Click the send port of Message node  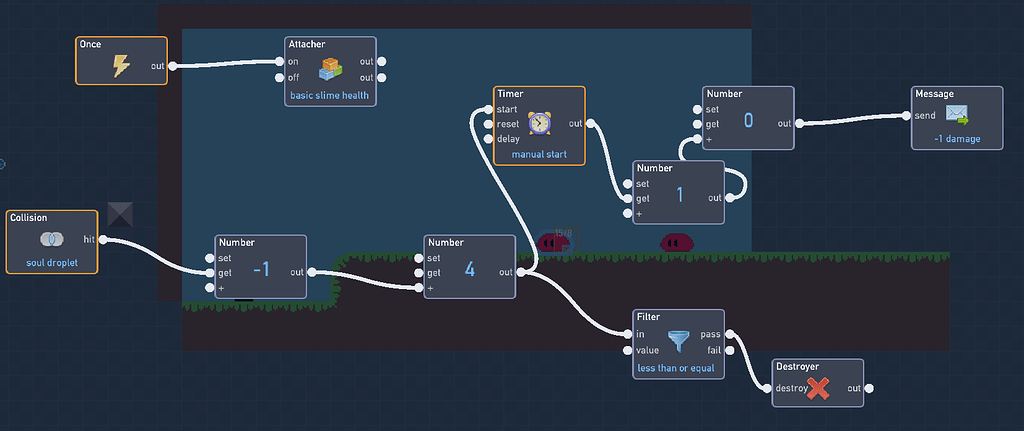click(906, 116)
